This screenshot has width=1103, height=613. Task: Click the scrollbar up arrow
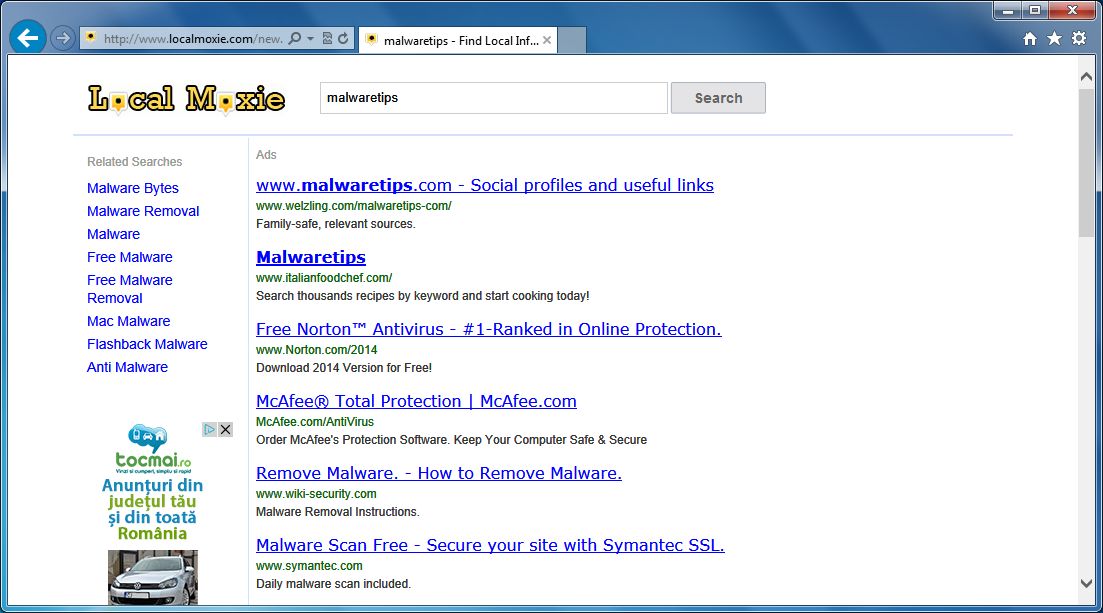coord(1086,76)
